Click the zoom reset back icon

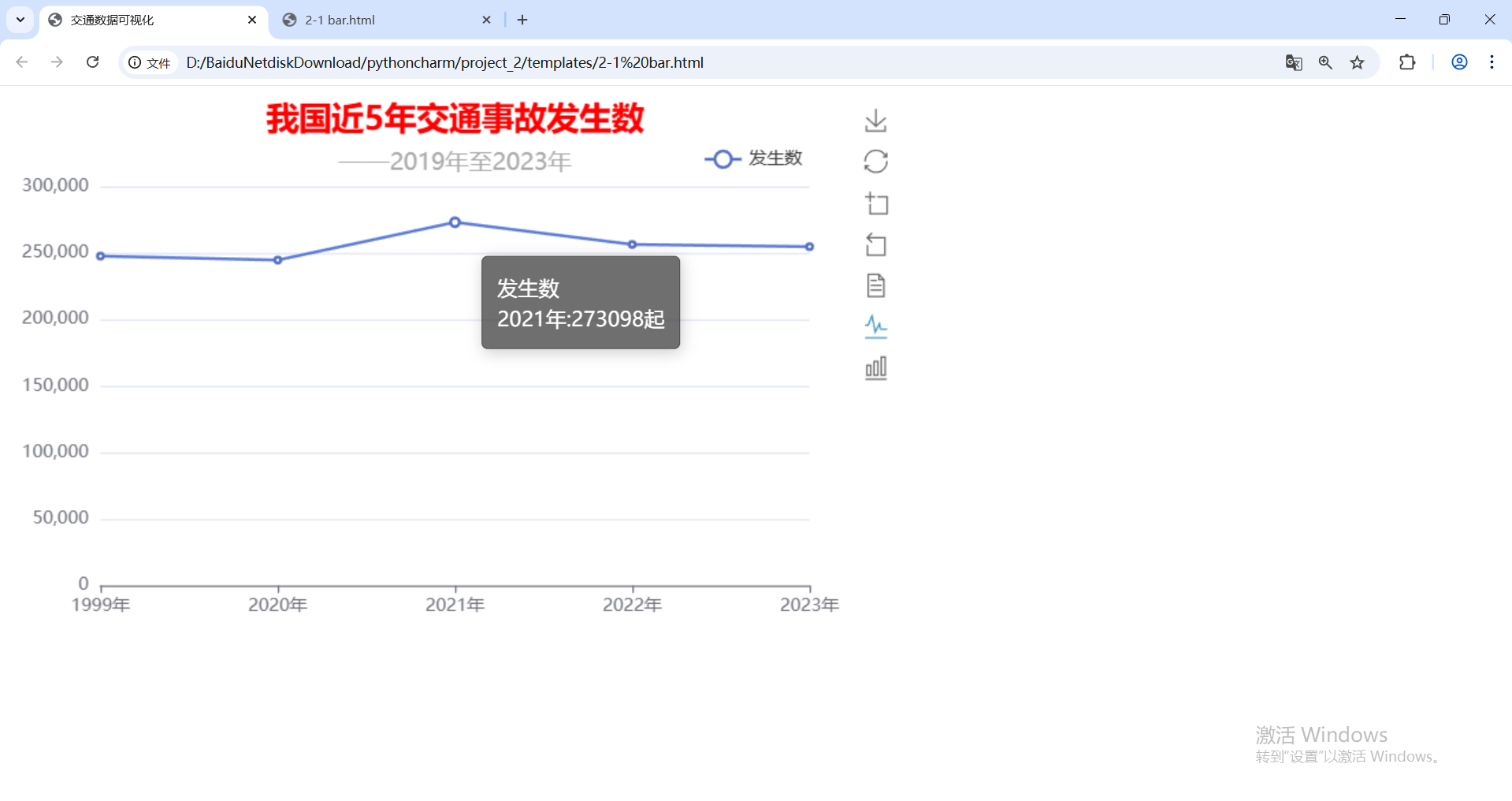[876, 244]
